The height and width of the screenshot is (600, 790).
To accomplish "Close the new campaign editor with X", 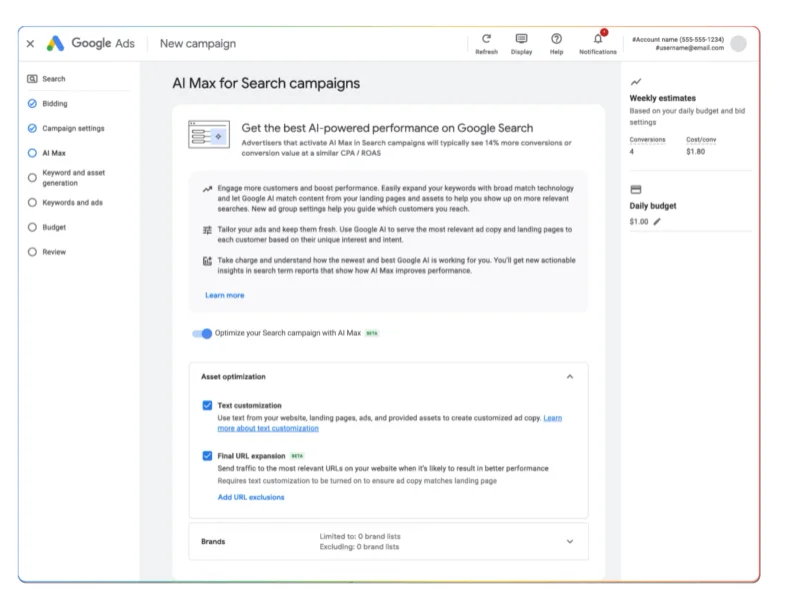I will [30, 44].
